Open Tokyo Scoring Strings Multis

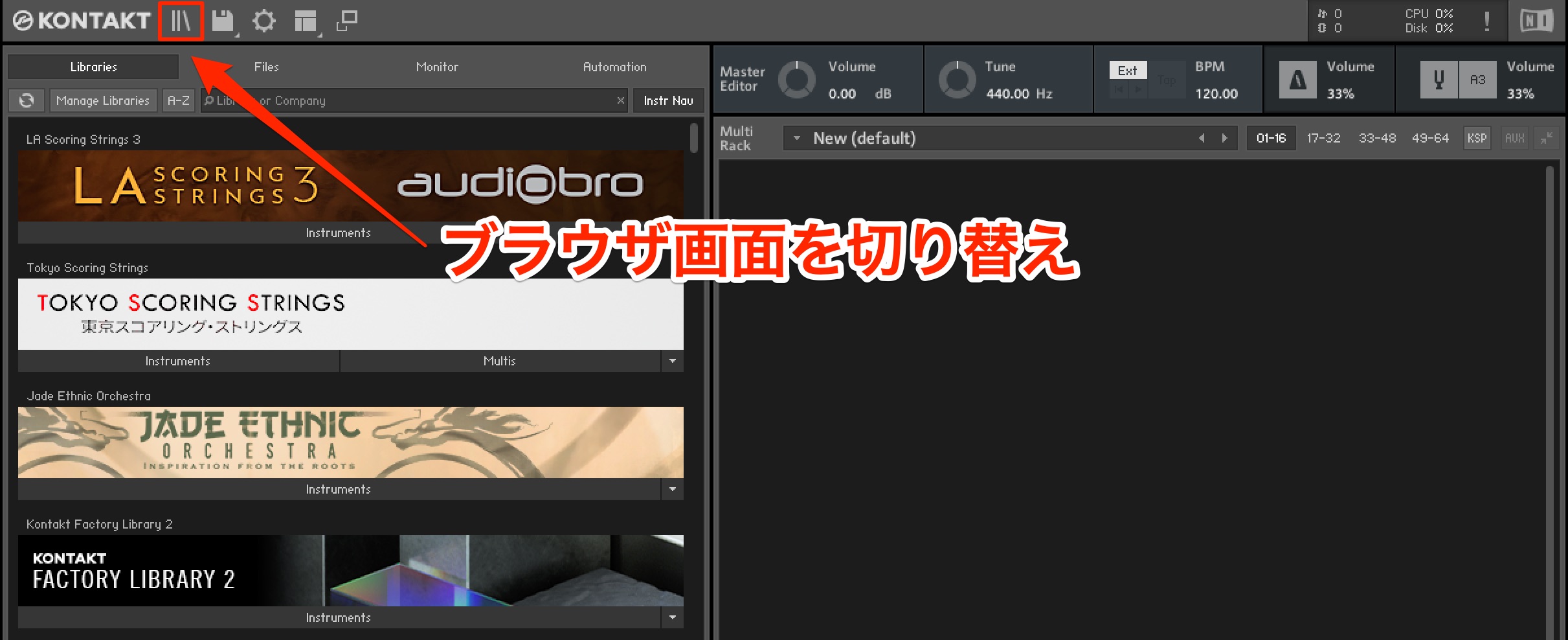(500, 361)
